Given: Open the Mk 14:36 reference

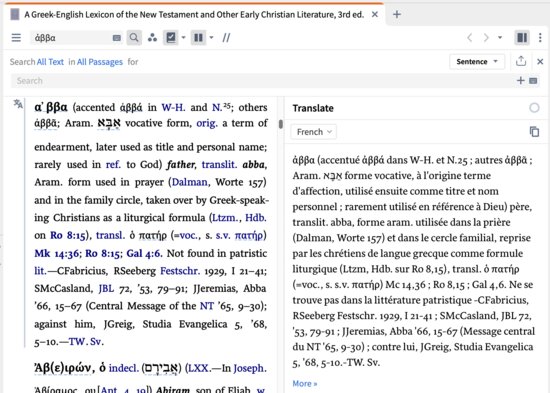Looking at the screenshot, I should point(56,253).
